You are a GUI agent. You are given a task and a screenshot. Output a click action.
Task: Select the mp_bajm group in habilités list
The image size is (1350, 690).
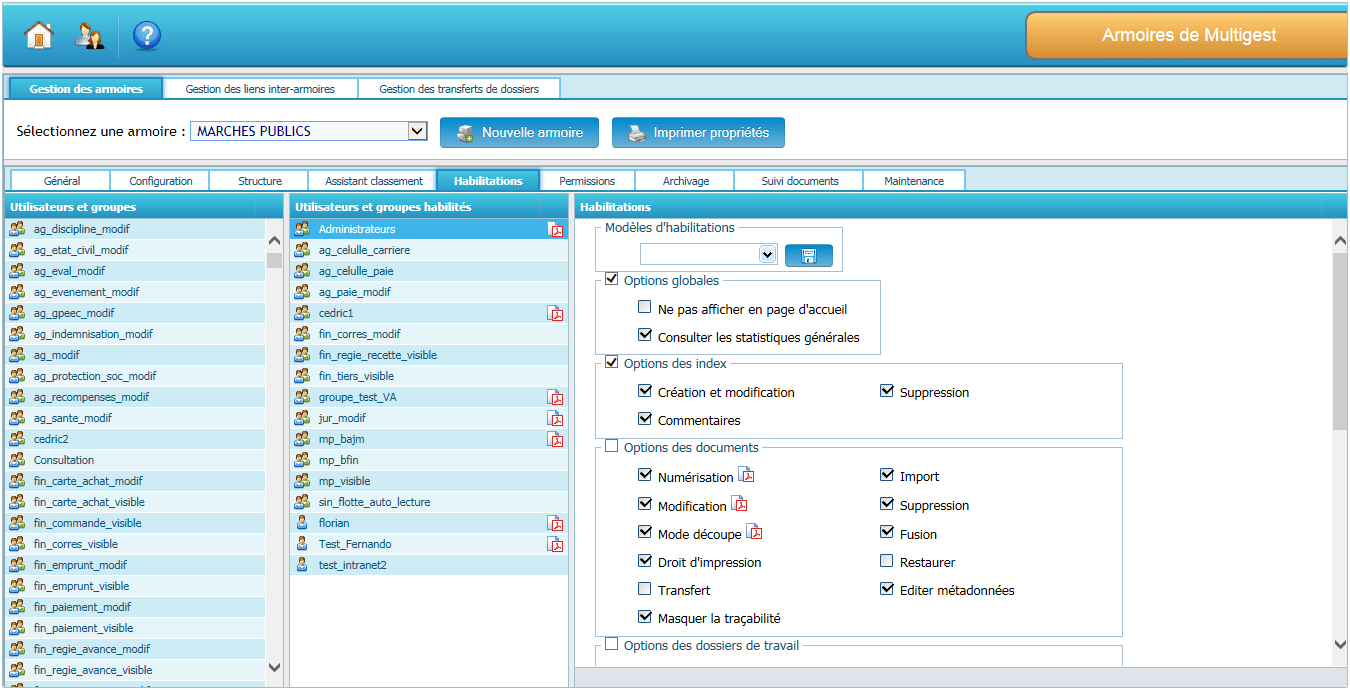pyautogui.click(x=341, y=440)
